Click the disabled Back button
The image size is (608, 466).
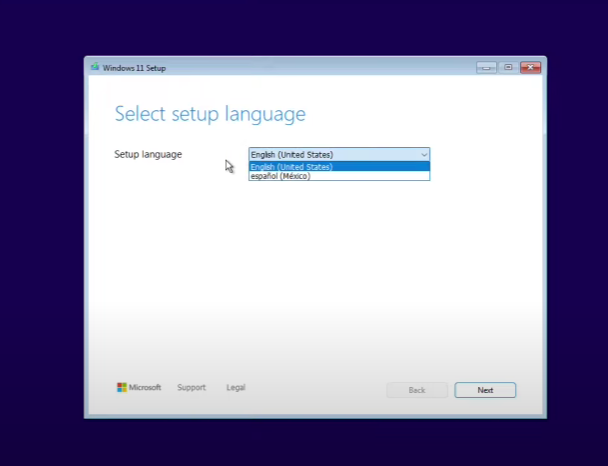417,390
